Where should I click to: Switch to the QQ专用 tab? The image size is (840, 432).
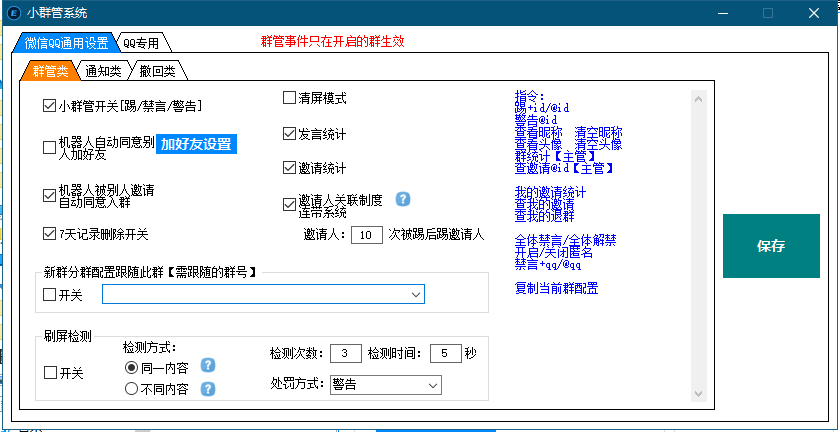pos(143,42)
